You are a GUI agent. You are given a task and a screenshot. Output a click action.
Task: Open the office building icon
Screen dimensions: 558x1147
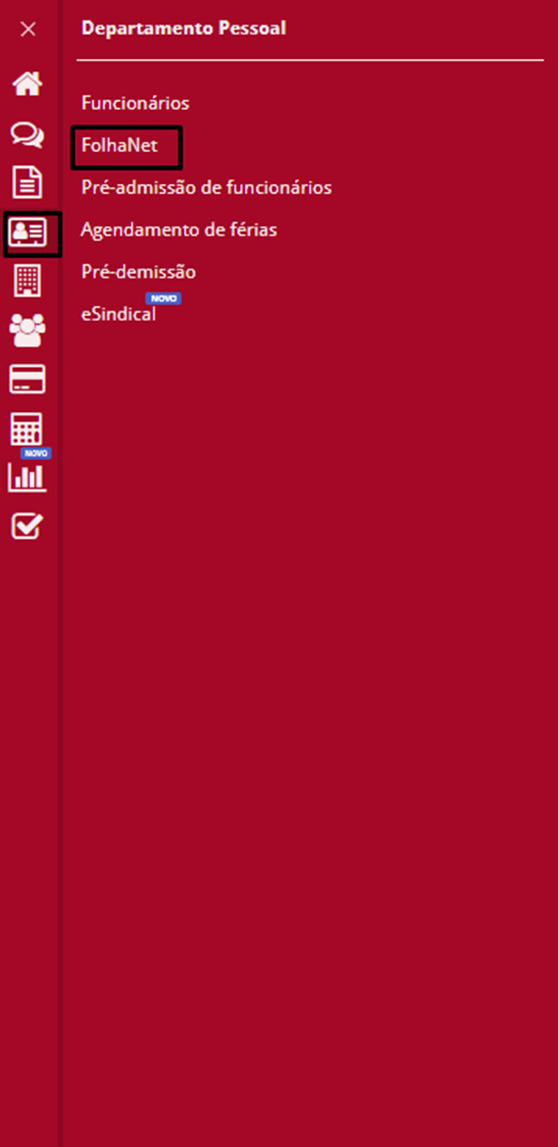click(28, 280)
